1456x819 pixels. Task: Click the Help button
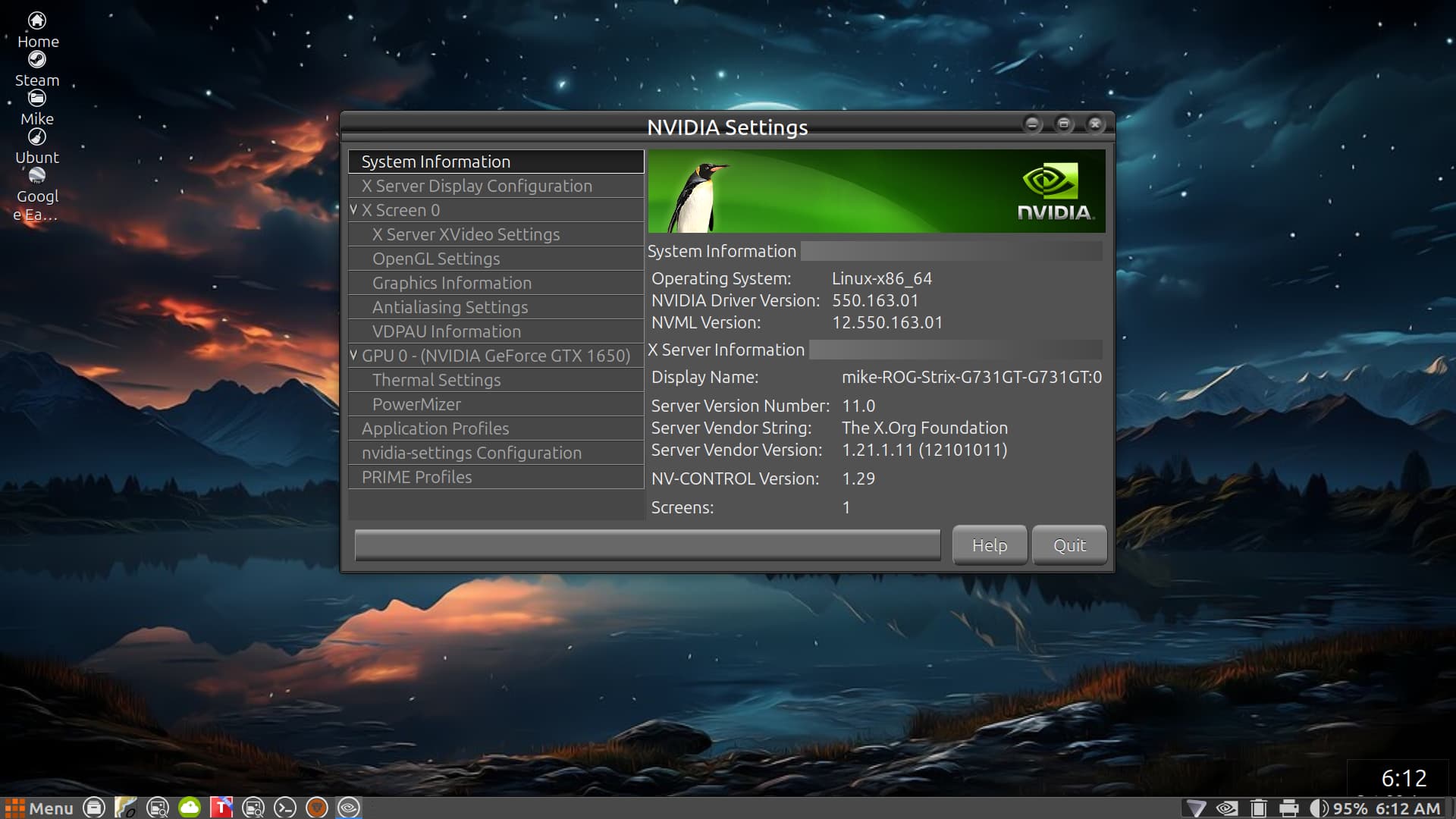click(x=989, y=545)
